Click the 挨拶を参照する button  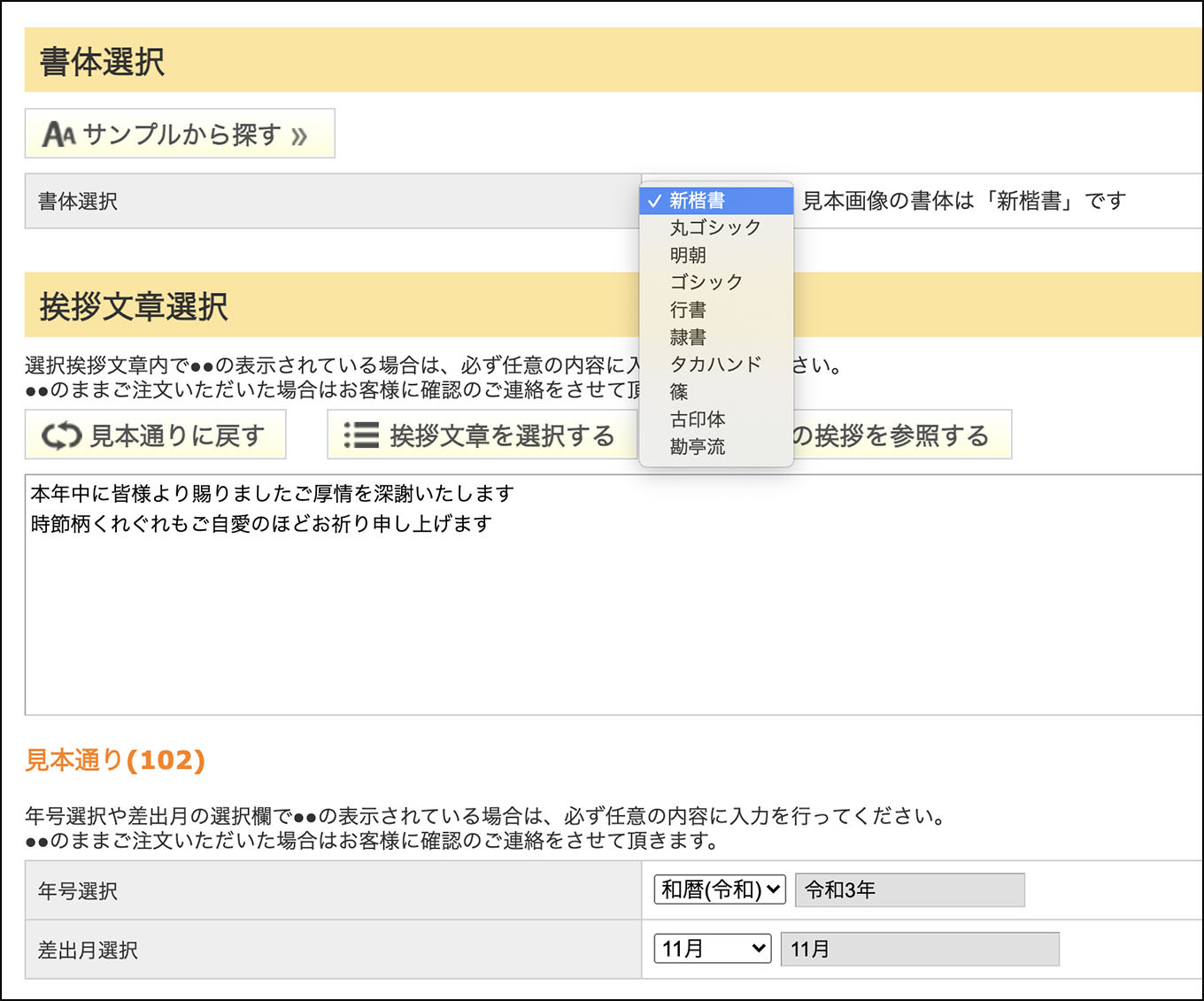pyautogui.click(x=901, y=435)
